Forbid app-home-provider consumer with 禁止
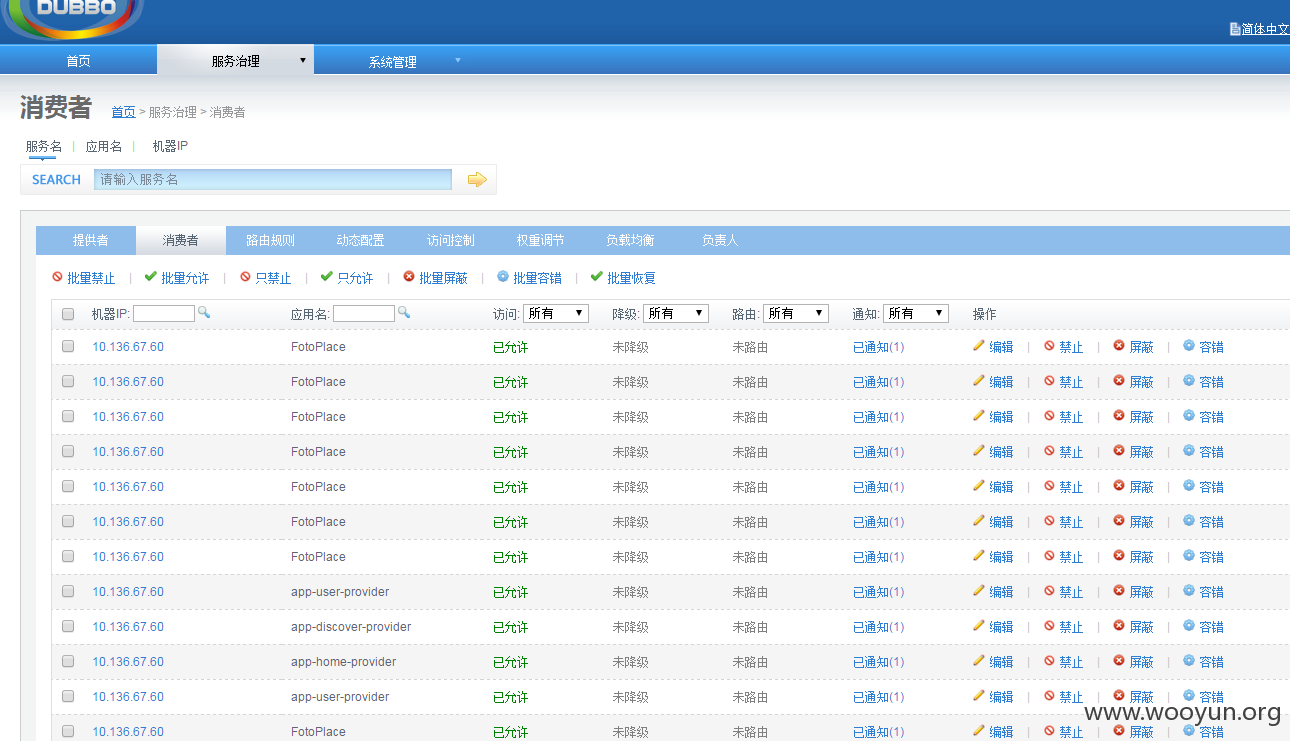The width and height of the screenshot is (1290, 741). coord(1064,662)
